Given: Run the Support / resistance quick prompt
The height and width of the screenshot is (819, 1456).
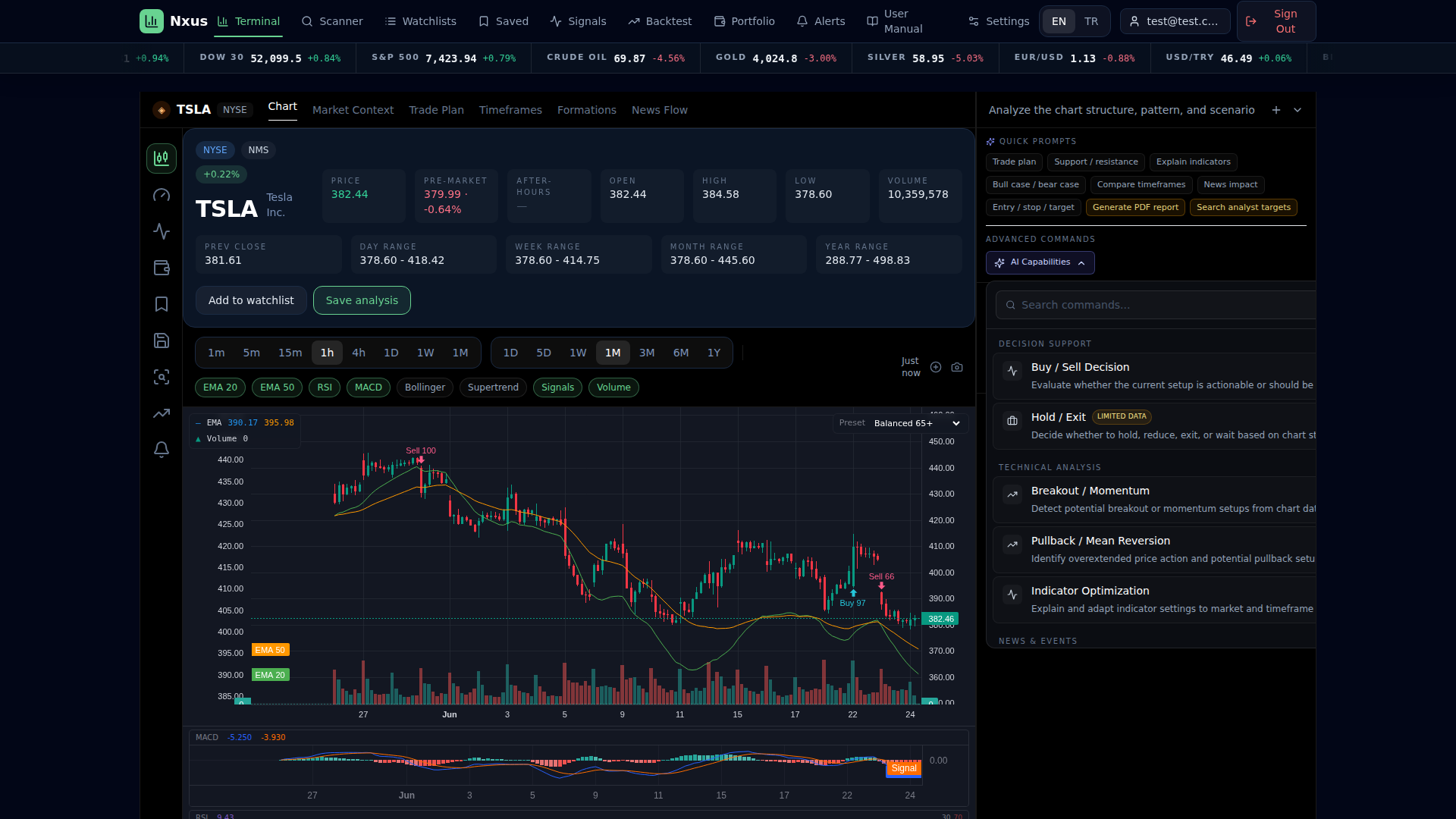Looking at the screenshot, I should coord(1096,162).
